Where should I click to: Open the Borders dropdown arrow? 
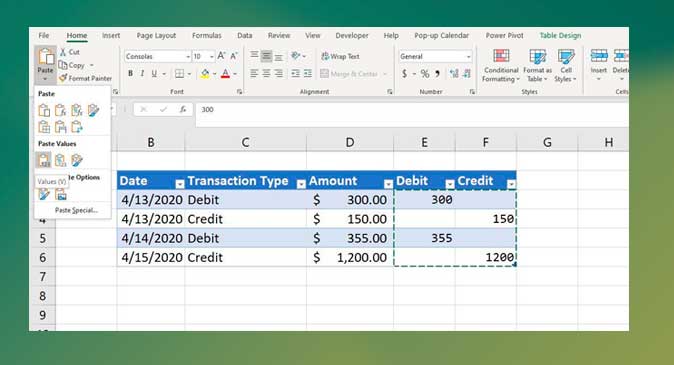click(x=189, y=74)
